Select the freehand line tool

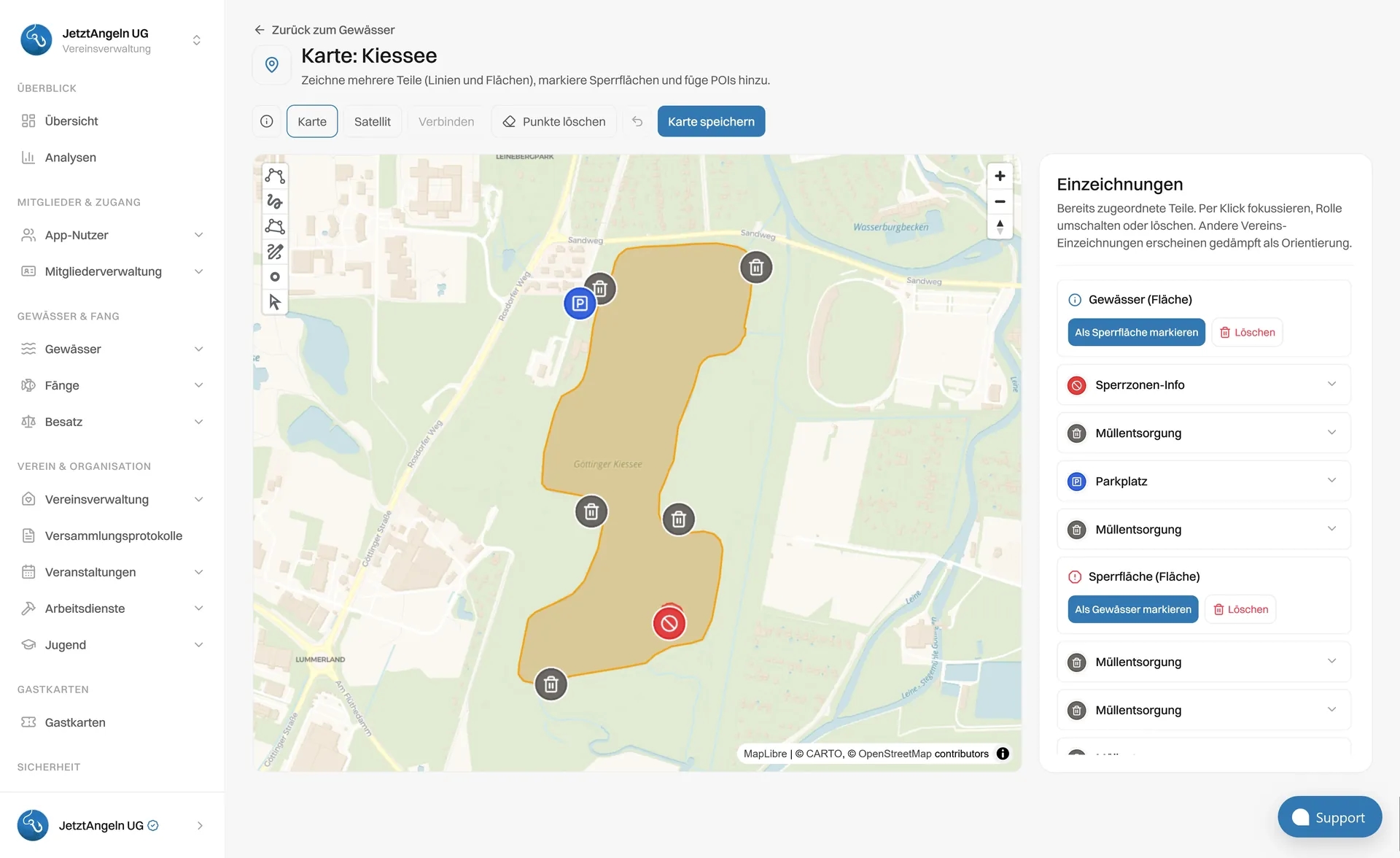click(x=275, y=201)
